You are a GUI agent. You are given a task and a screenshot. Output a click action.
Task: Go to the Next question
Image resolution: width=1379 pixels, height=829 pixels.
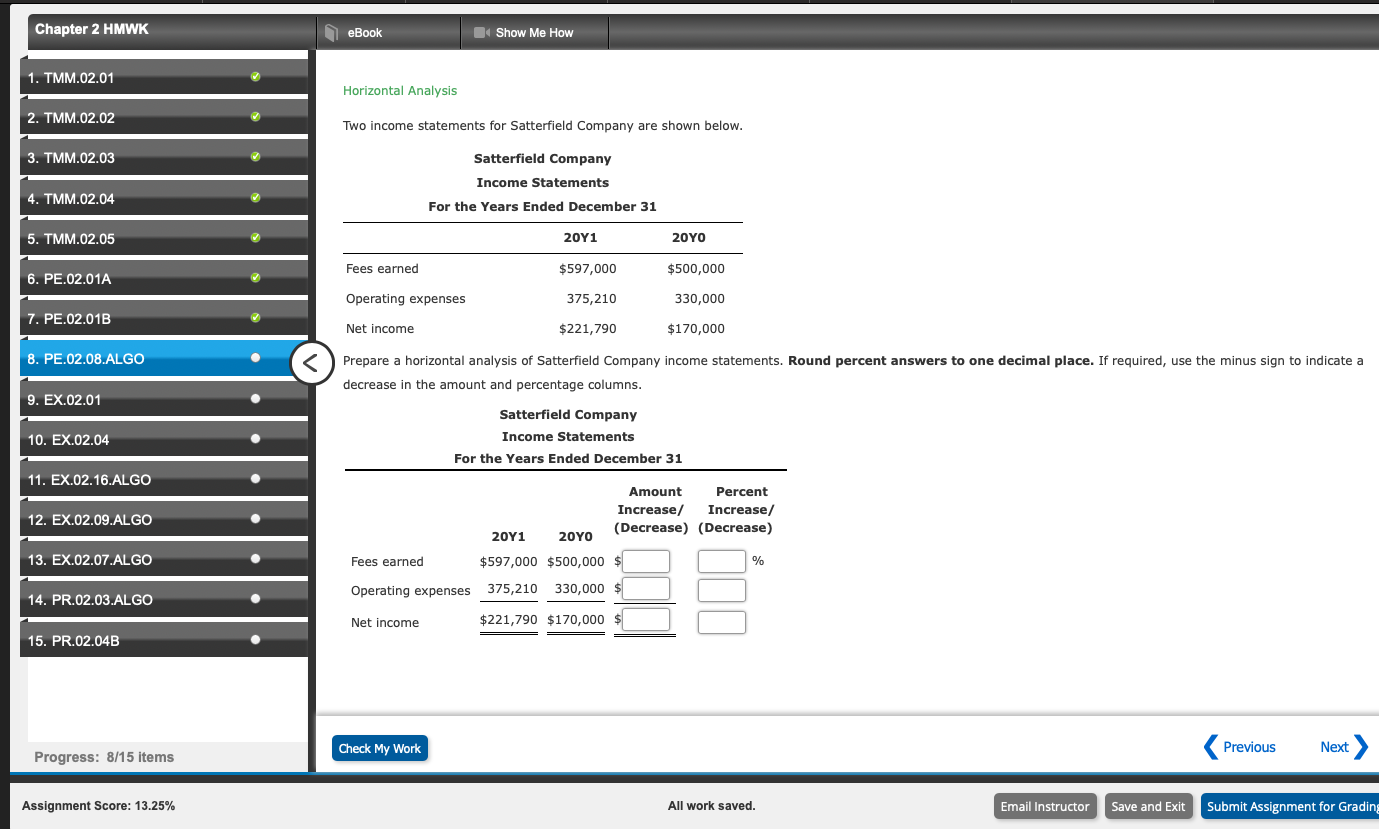point(1342,747)
